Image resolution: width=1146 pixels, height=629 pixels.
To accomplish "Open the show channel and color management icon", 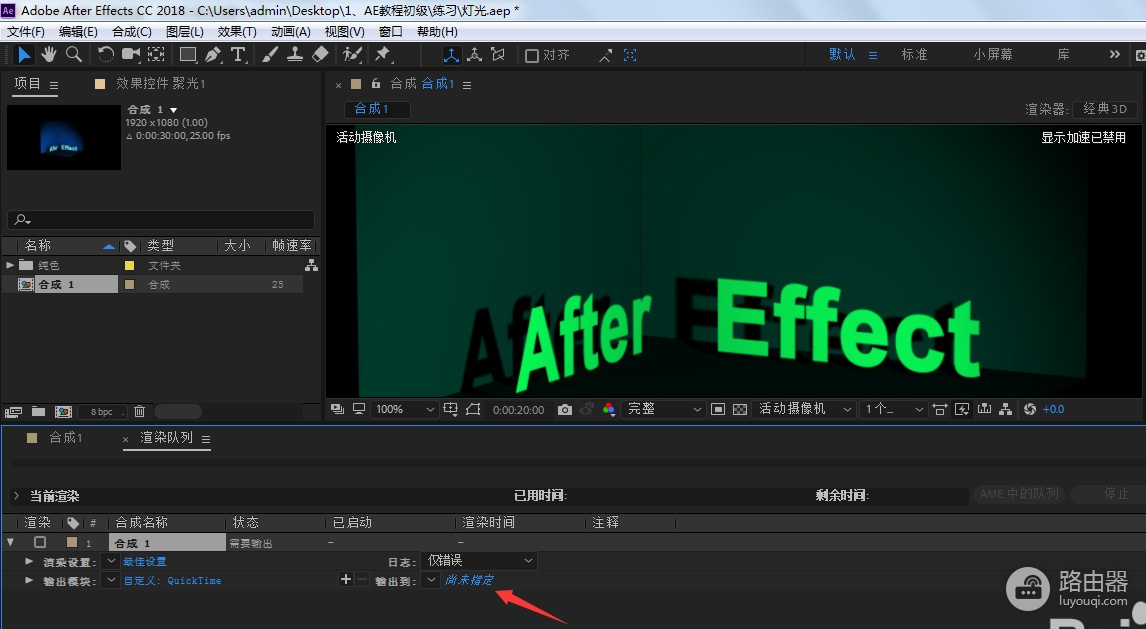I will click(x=609, y=409).
